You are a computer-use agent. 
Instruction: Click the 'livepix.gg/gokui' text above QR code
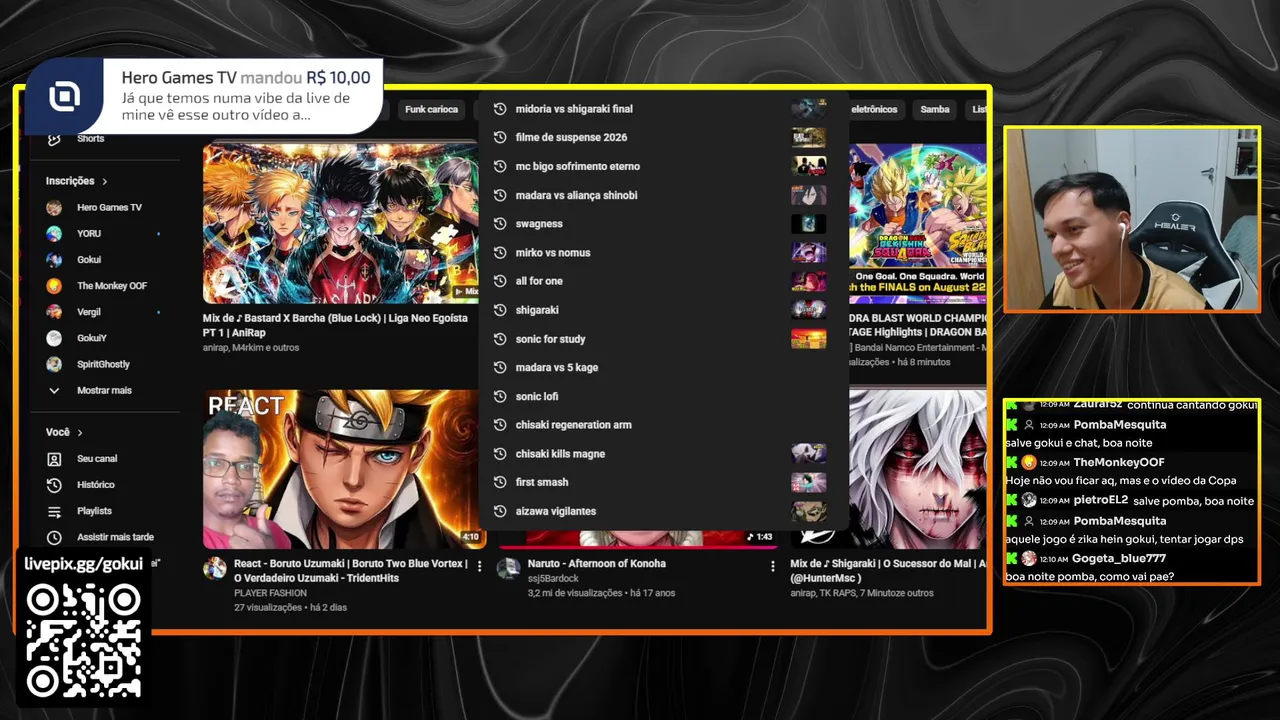83,564
